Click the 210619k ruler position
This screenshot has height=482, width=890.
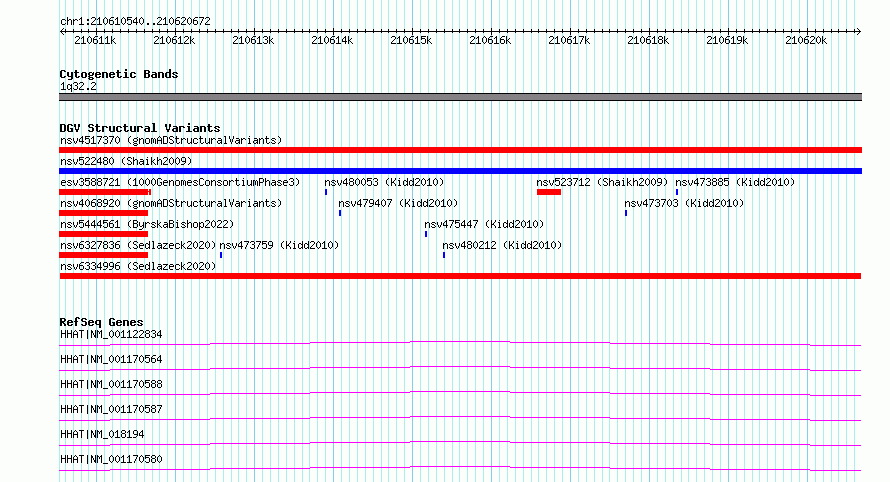tap(727, 40)
